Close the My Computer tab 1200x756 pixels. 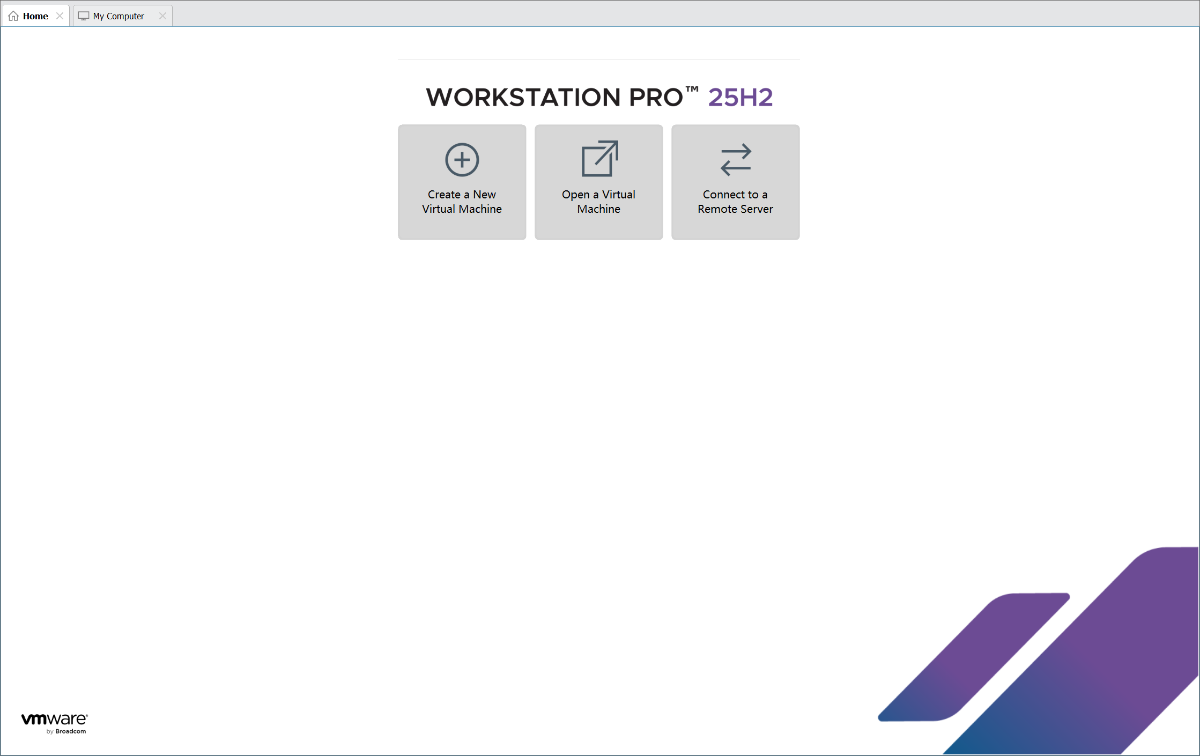click(162, 16)
